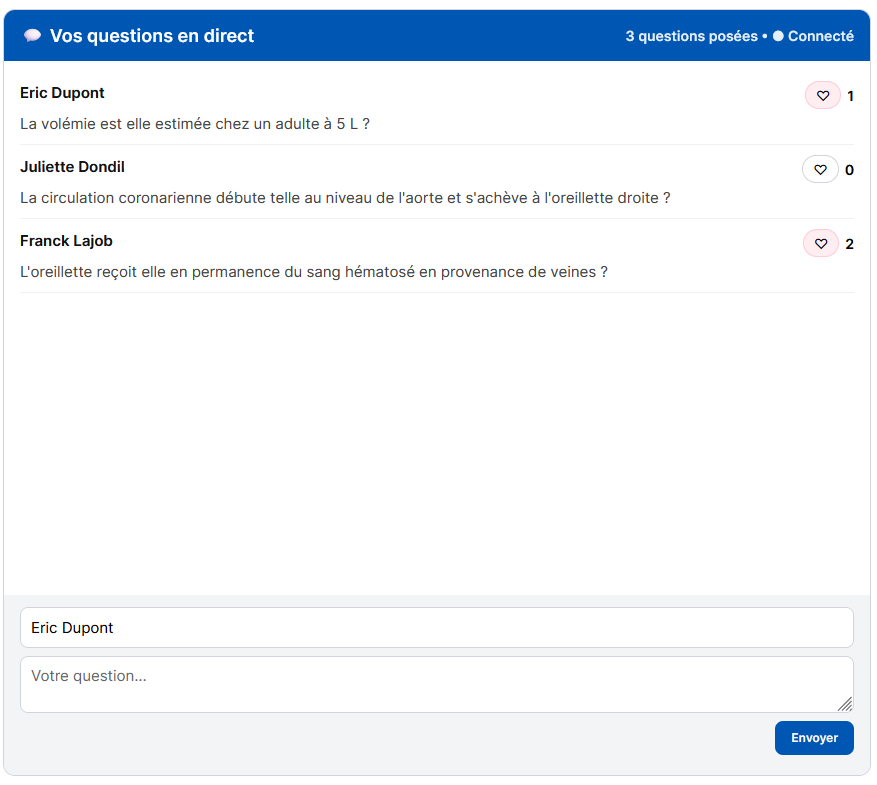Click the coronary circulation question text
The height and width of the screenshot is (785, 877).
point(345,198)
